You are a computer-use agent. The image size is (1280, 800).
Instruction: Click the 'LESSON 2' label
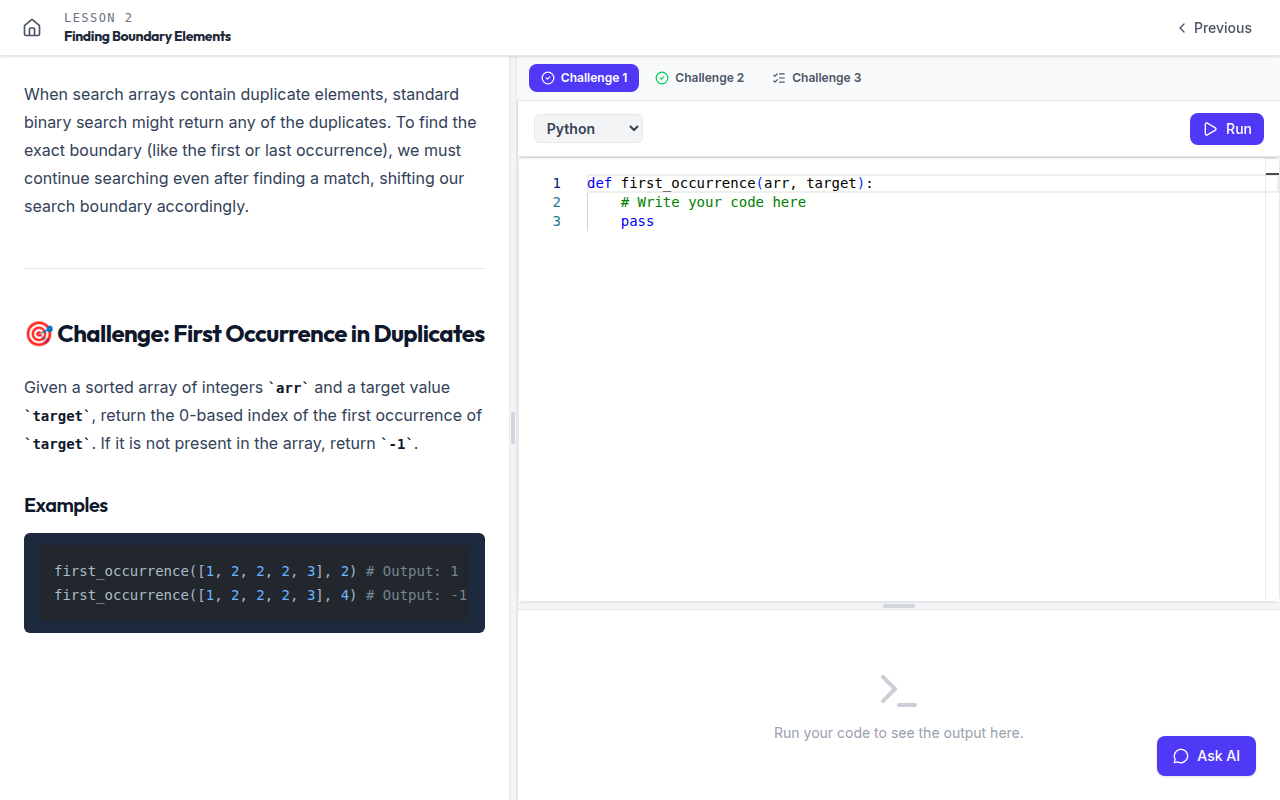point(98,18)
